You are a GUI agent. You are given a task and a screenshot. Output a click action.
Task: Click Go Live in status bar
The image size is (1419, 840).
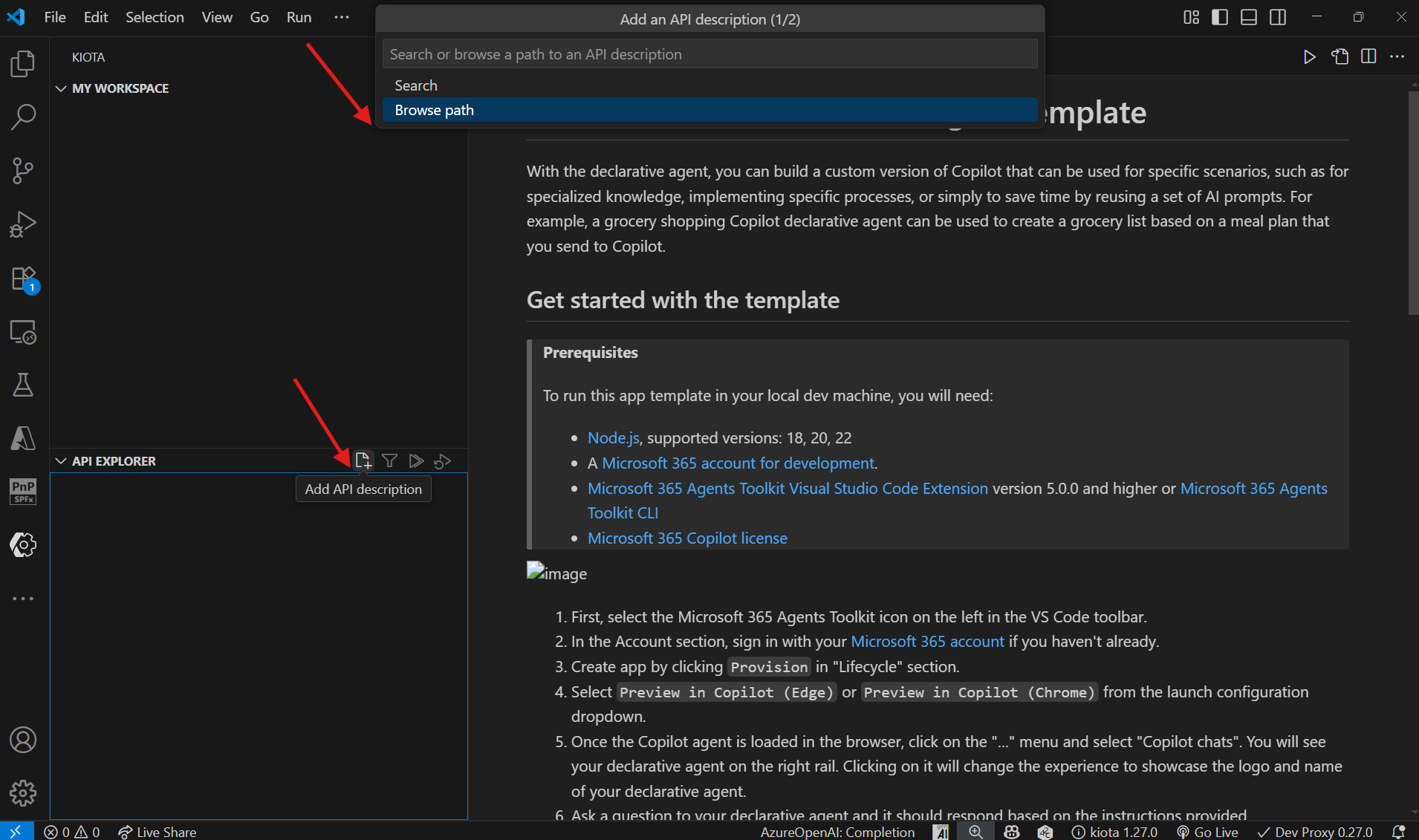point(1207,832)
